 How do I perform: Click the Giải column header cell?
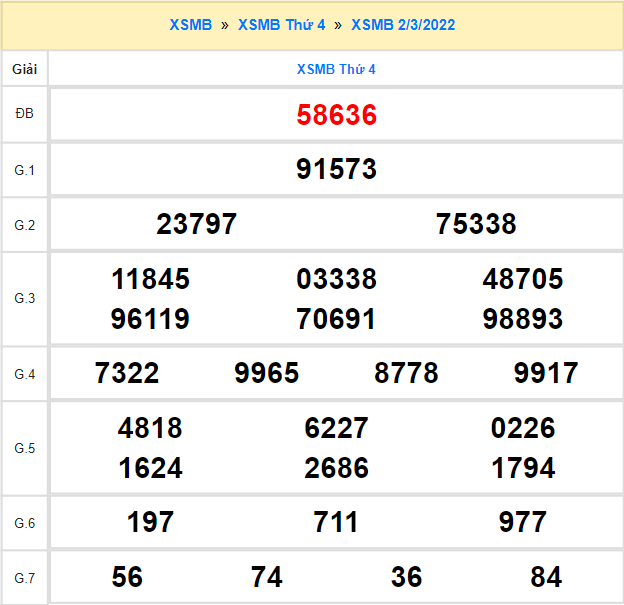(25, 69)
